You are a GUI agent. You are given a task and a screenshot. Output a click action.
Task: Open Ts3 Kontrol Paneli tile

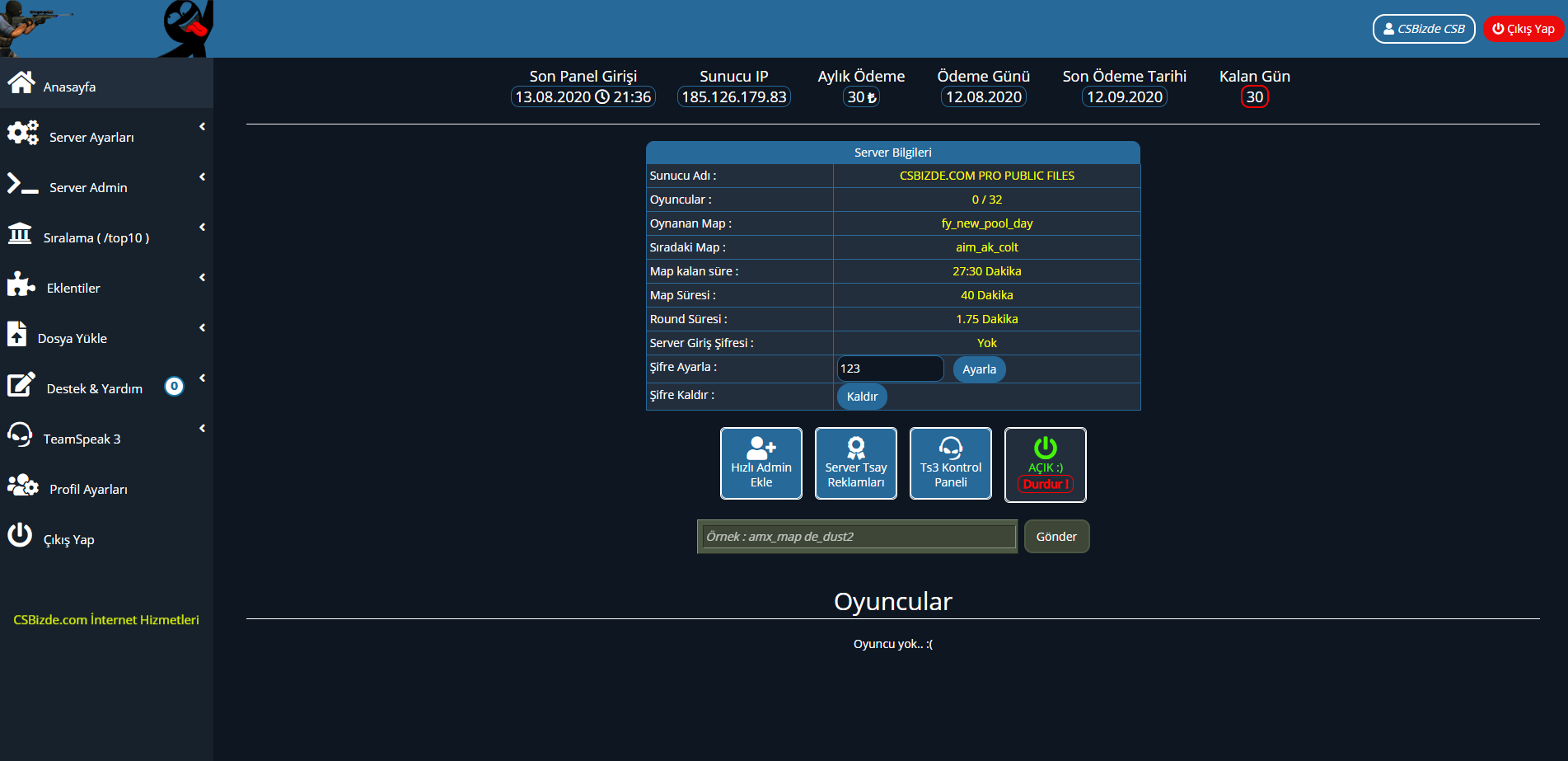950,463
